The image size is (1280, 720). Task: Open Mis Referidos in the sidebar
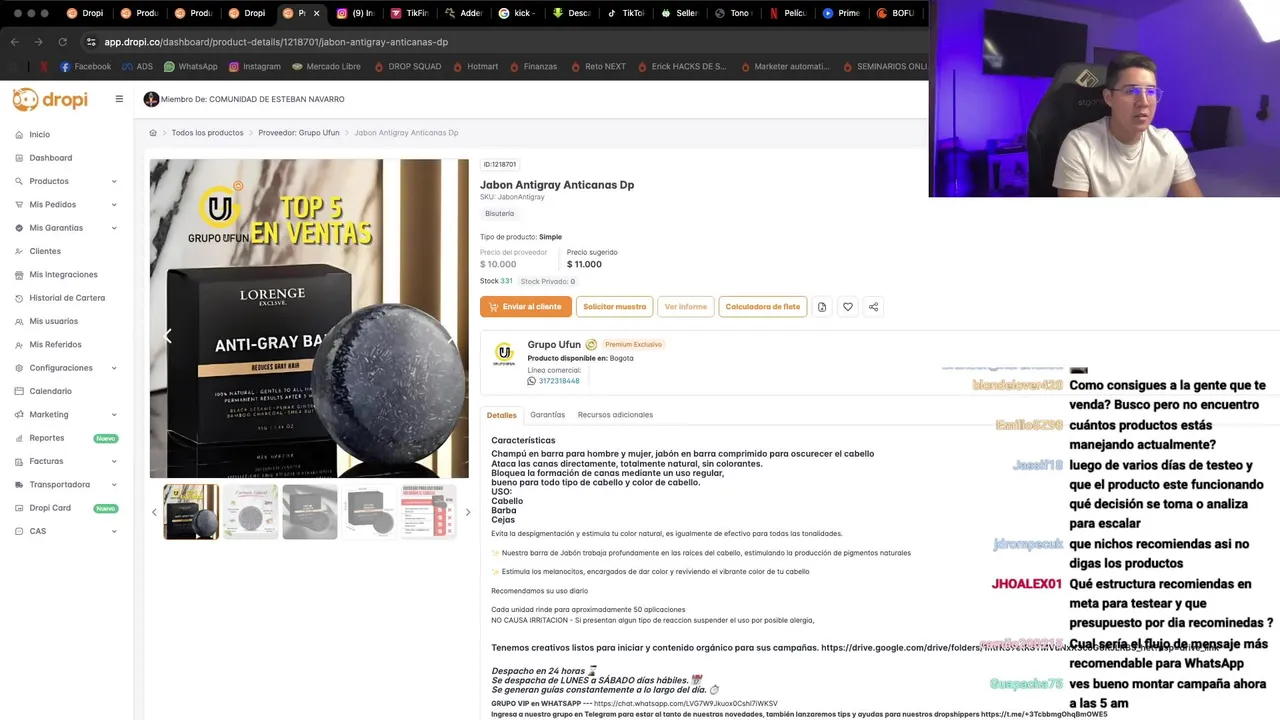click(55, 344)
